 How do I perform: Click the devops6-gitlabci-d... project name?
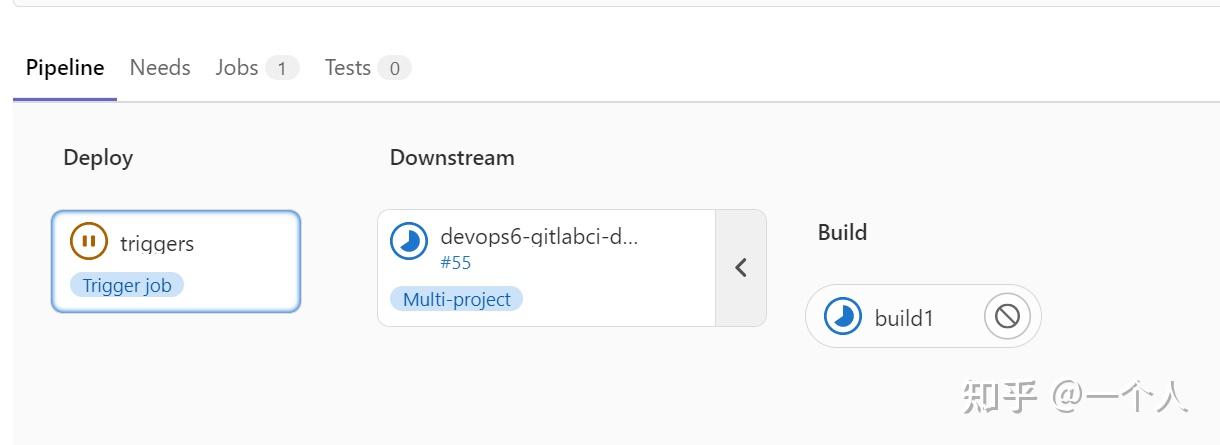click(x=539, y=238)
